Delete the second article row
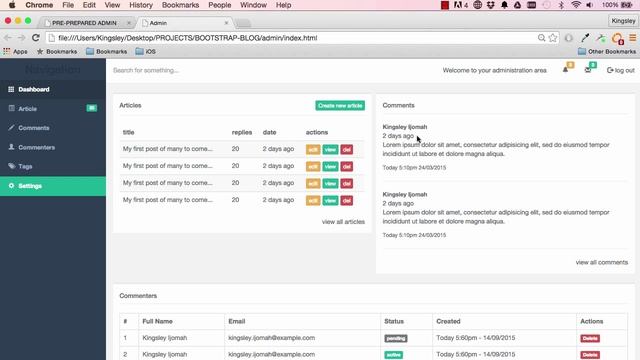This screenshot has height=360, width=640. coord(347,167)
